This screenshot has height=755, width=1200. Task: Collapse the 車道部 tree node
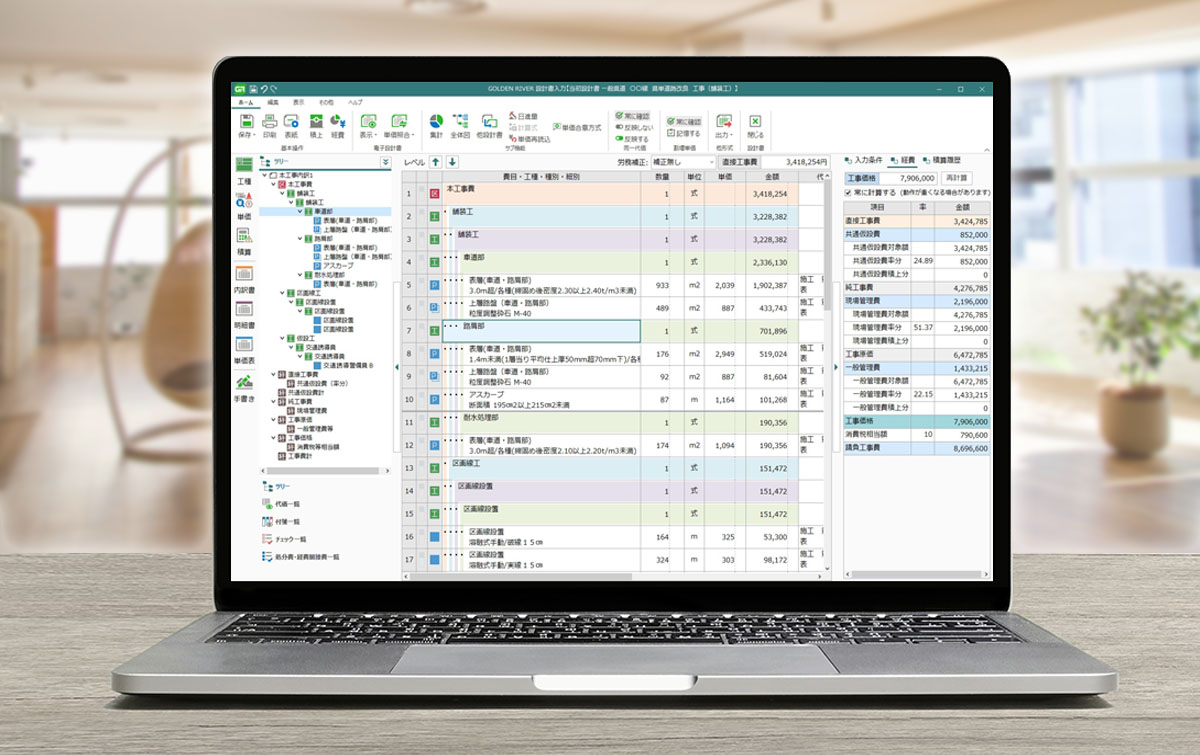tap(302, 212)
